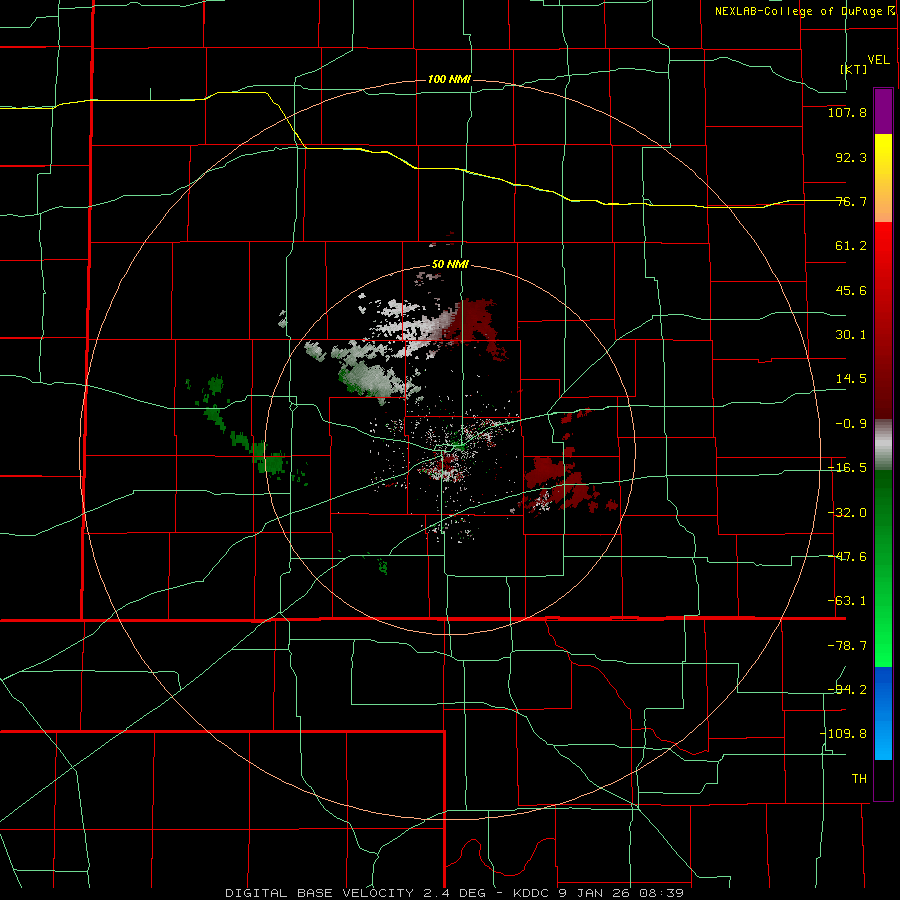This screenshot has height=900, width=900.
Task: Click the -78.7 velocity scale value
Action: coord(847,646)
